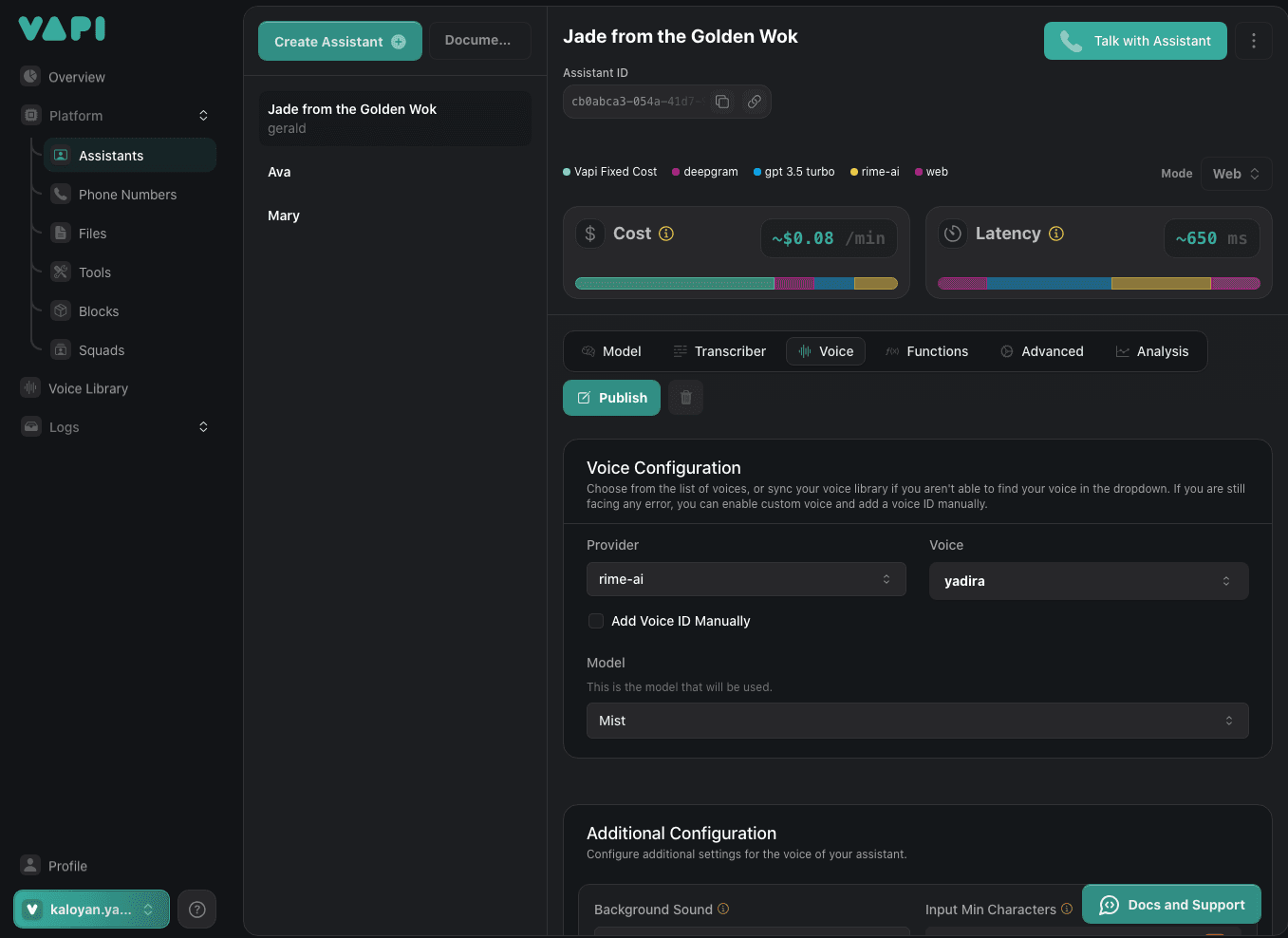Image resolution: width=1288 pixels, height=938 pixels.
Task: Click the help question mark icon
Action: (197, 910)
